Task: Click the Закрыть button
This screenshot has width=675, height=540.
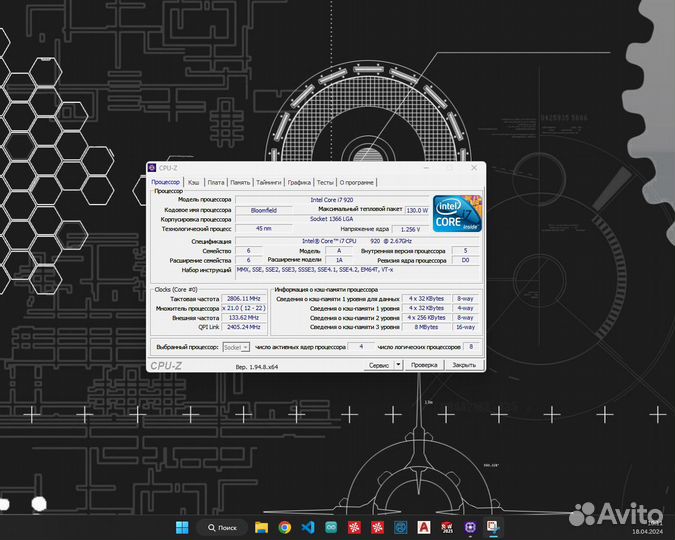Action: [x=464, y=365]
